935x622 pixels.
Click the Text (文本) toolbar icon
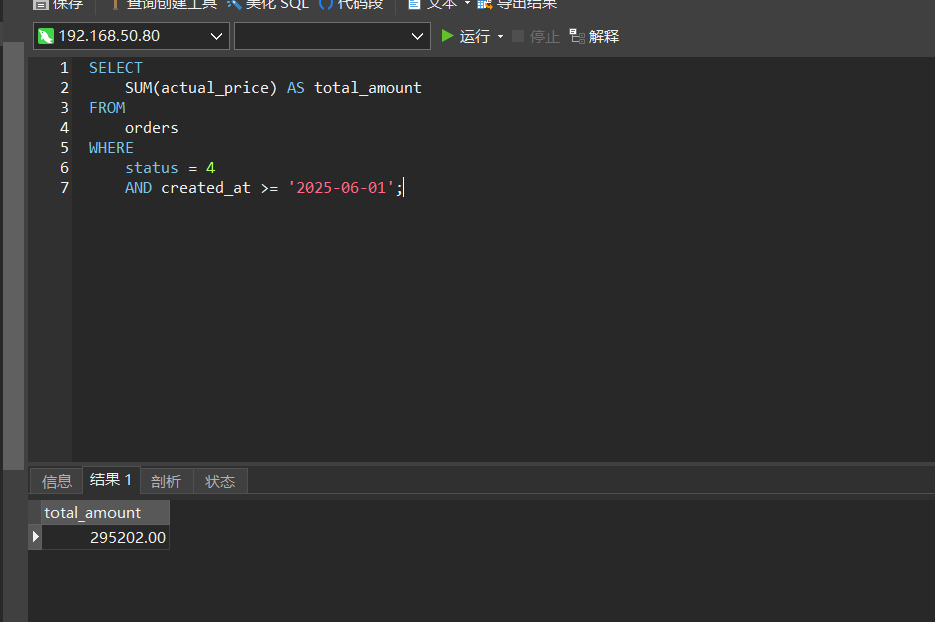pos(414,4)
